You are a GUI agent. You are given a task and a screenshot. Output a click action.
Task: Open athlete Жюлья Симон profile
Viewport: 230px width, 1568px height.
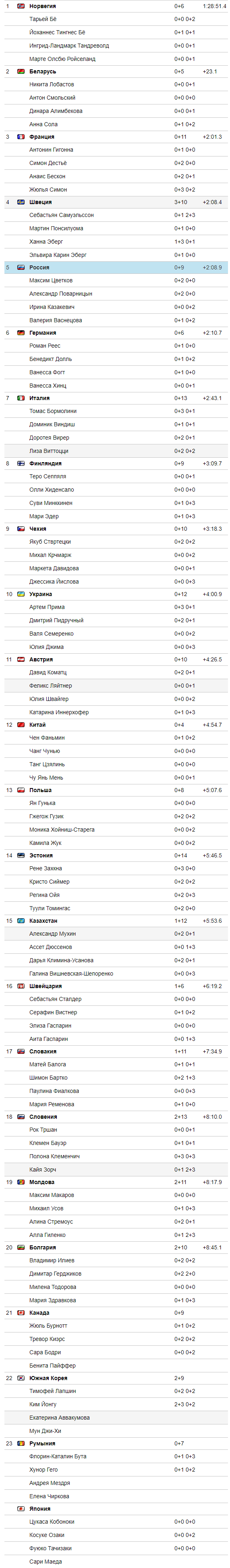(48, 189)
